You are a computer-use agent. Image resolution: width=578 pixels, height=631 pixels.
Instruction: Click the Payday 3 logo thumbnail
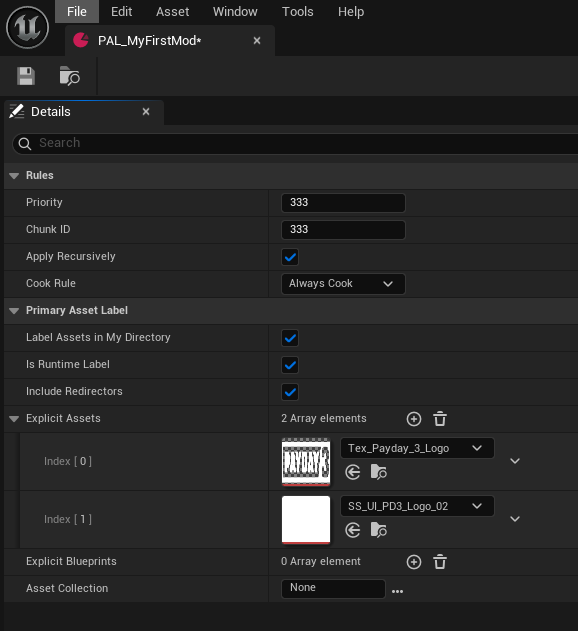coord(306,462)
